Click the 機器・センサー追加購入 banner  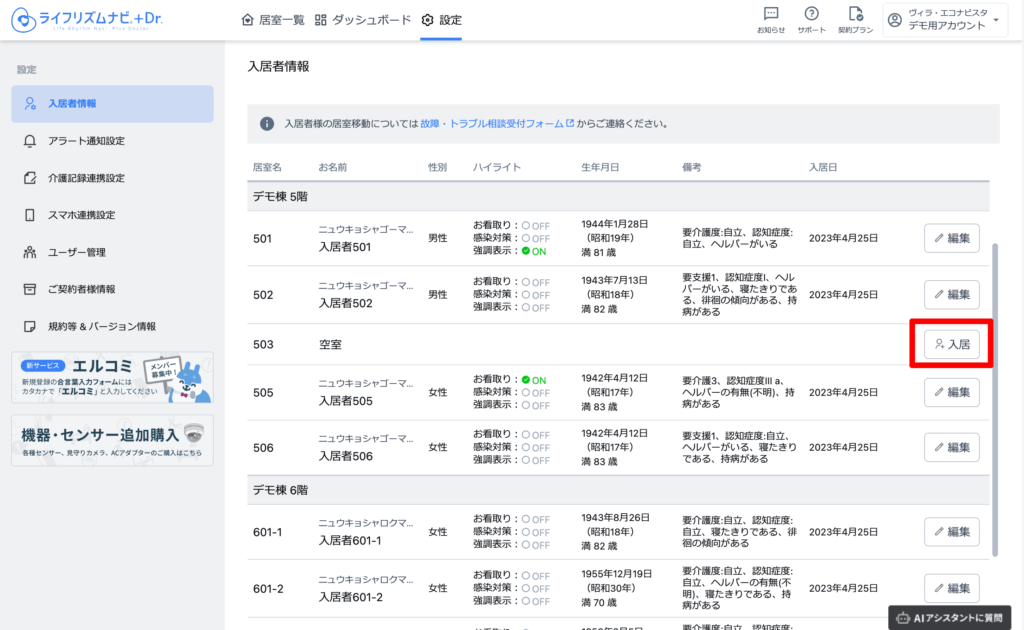tap(112, 440)
